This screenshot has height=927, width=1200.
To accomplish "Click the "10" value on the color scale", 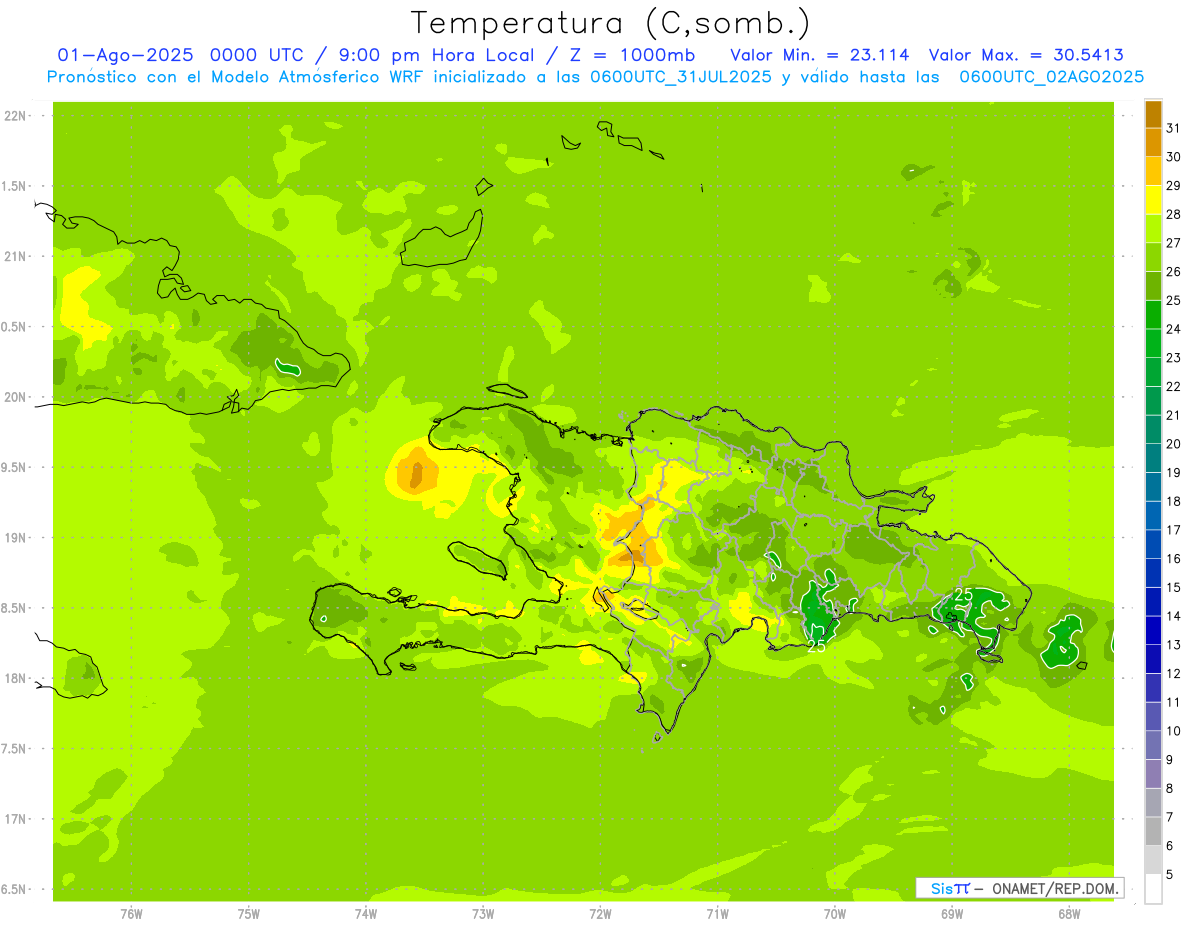I will pyautogui.click(x=1174, y=731).
